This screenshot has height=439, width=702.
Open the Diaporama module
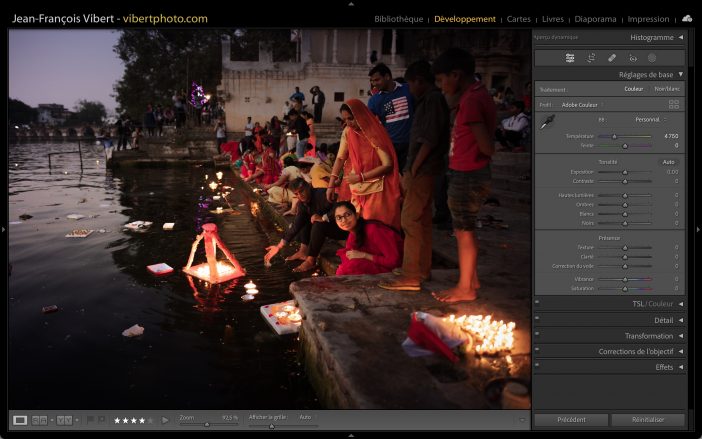tap(596, 19)
